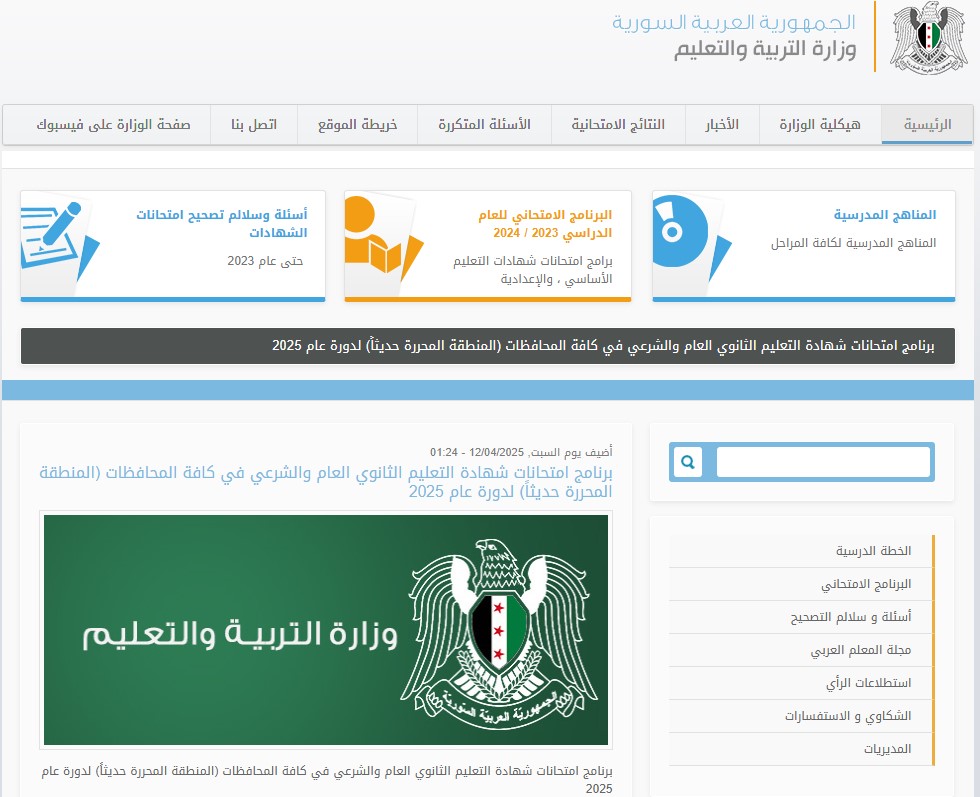The width and height of the screenshot is (980, 797).
Task: Open the المناهج المدرسية card title
Action: 884,214
